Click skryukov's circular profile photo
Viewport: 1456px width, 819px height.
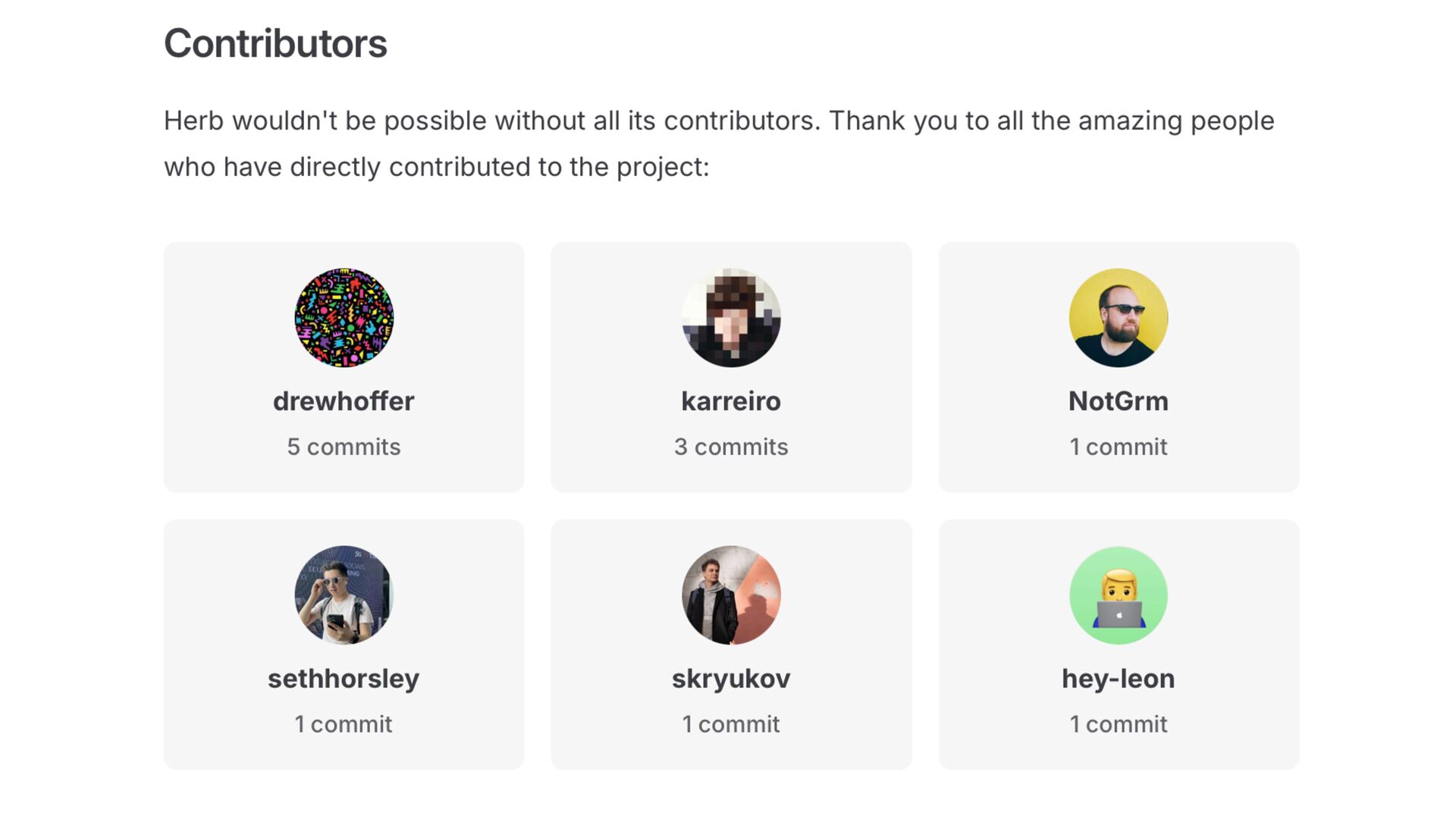(731, 595)
